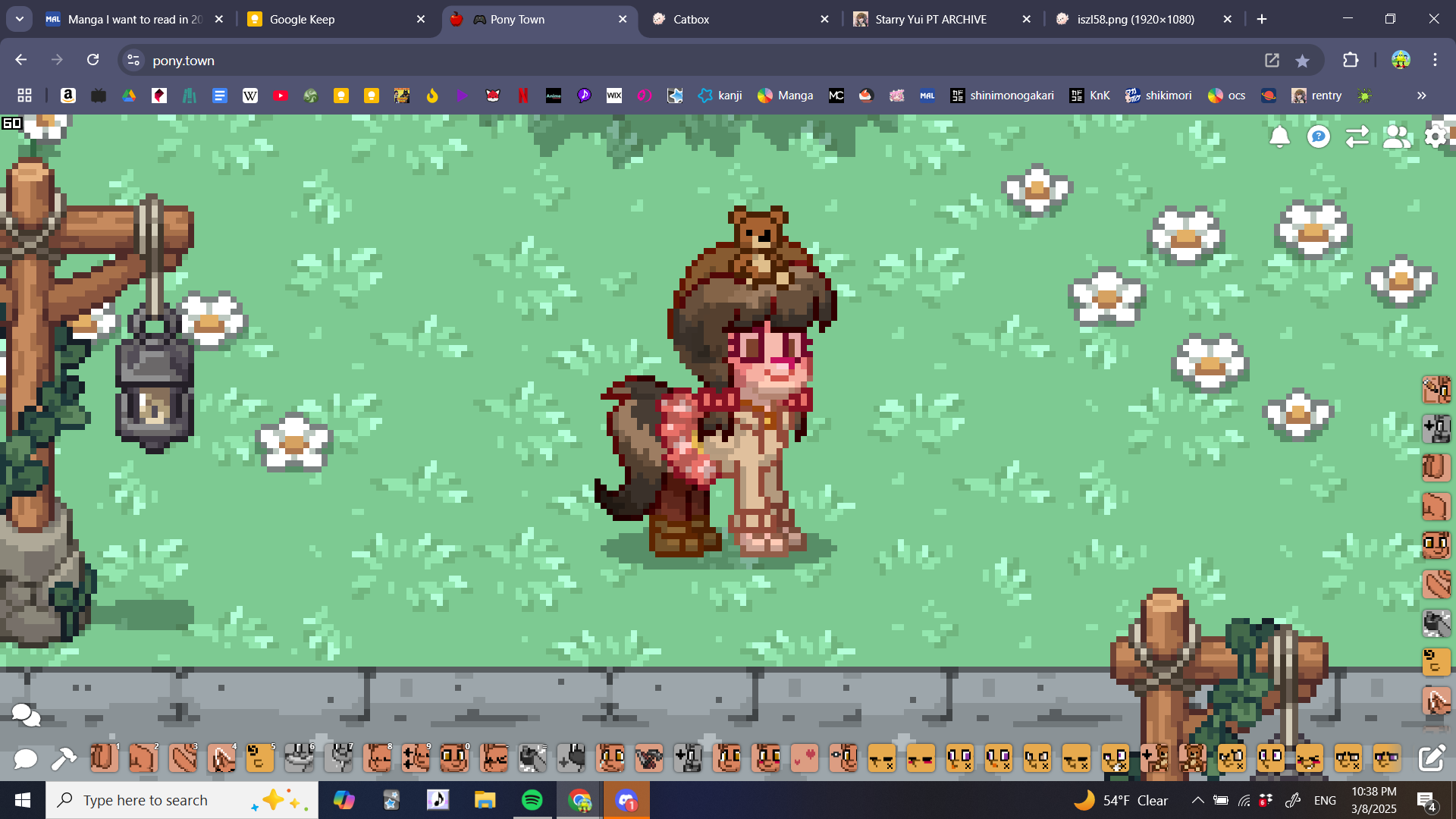The width and height of the screenshot is (1456, 819).
Task: Open the notifications bell
Action: coord(1279,136)
